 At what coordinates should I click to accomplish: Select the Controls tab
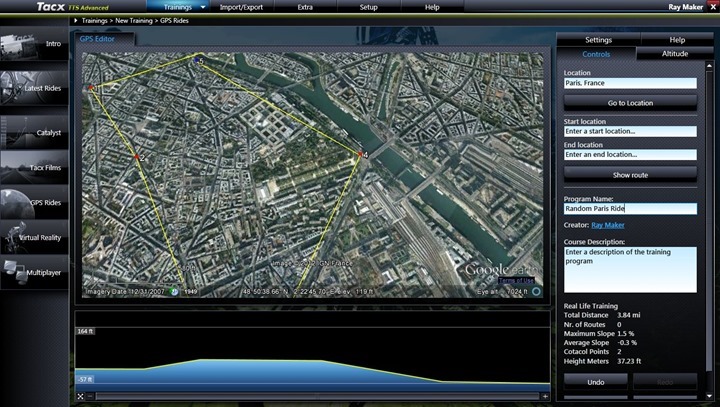click(x=596, y=54)
